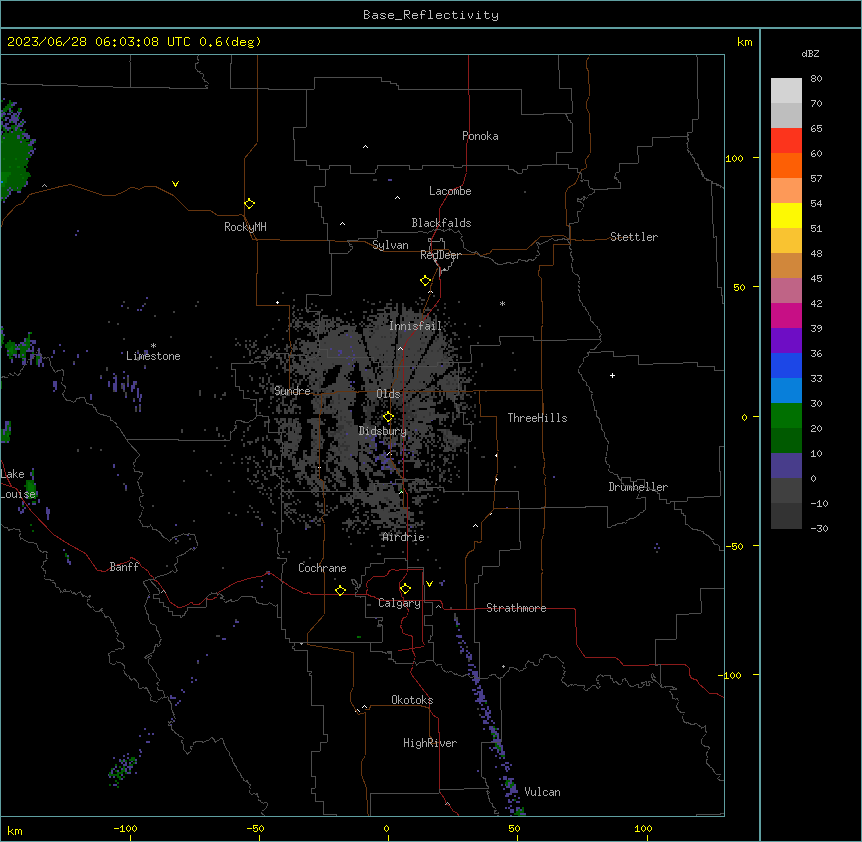The image size is (862, 842).
Task: Click the ThreeHills town label
Action: coord(537,418)
